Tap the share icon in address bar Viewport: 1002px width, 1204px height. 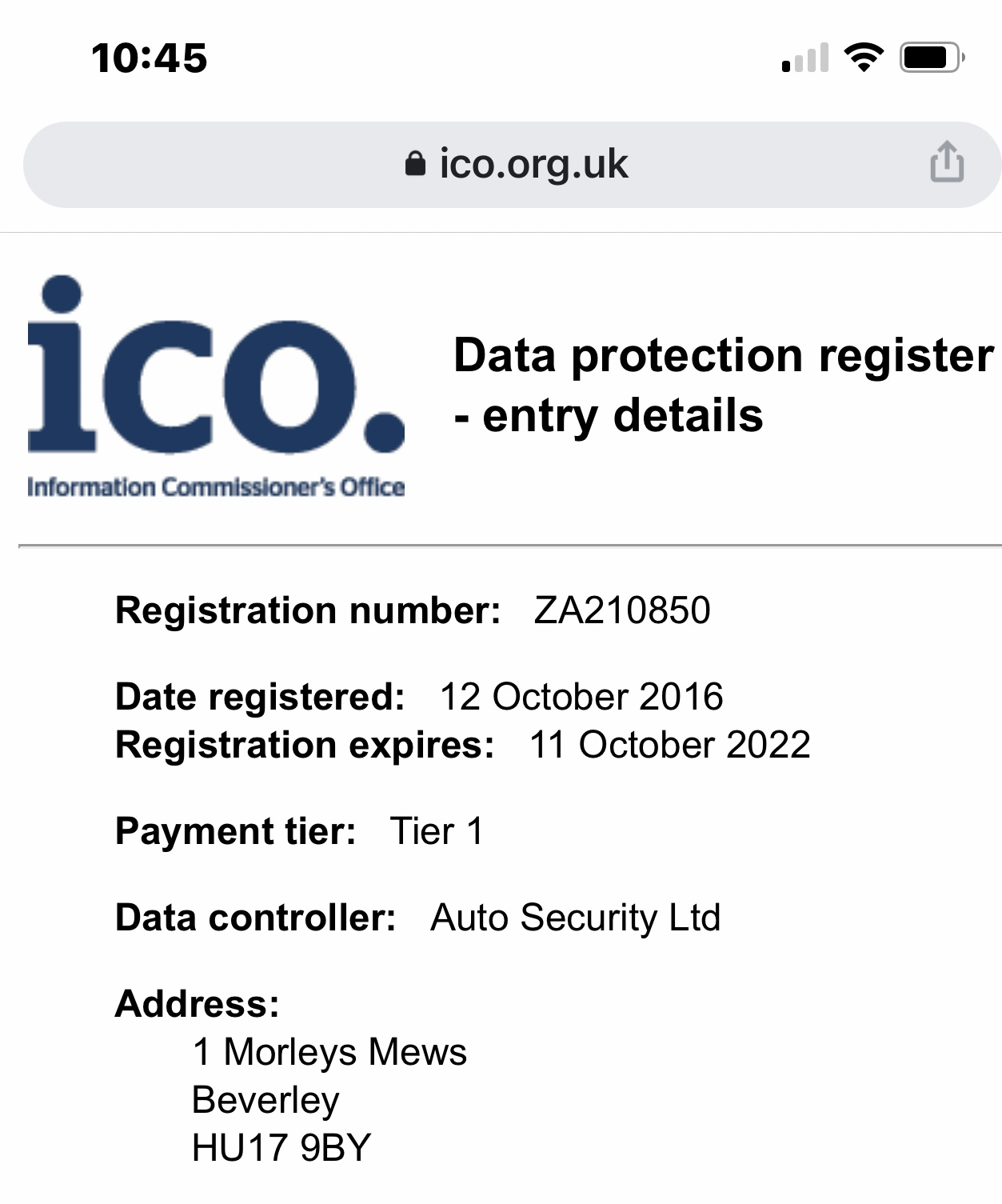coord(947,162)
